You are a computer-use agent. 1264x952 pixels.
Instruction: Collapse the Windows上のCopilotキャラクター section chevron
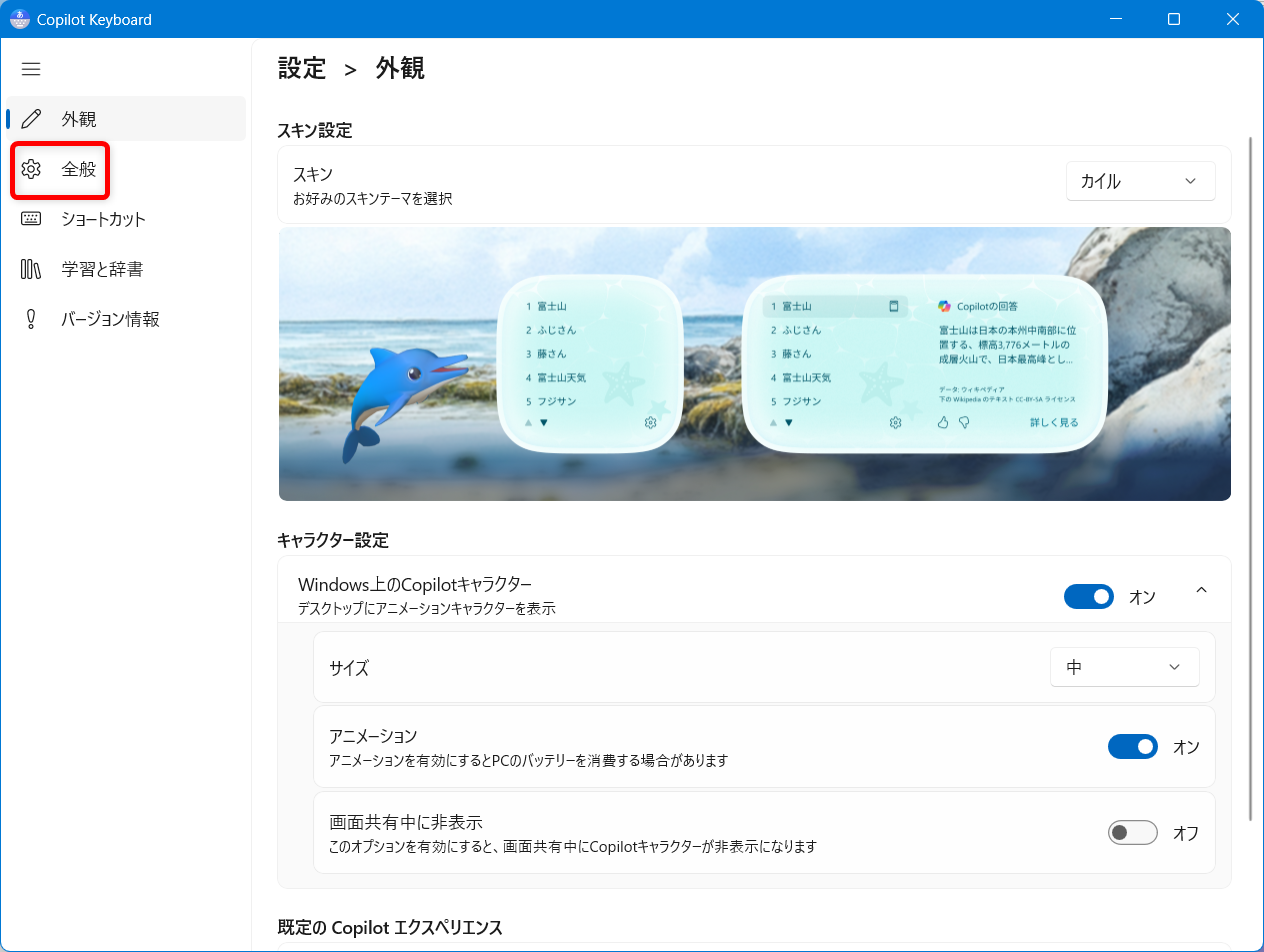tap(1201, 590)
